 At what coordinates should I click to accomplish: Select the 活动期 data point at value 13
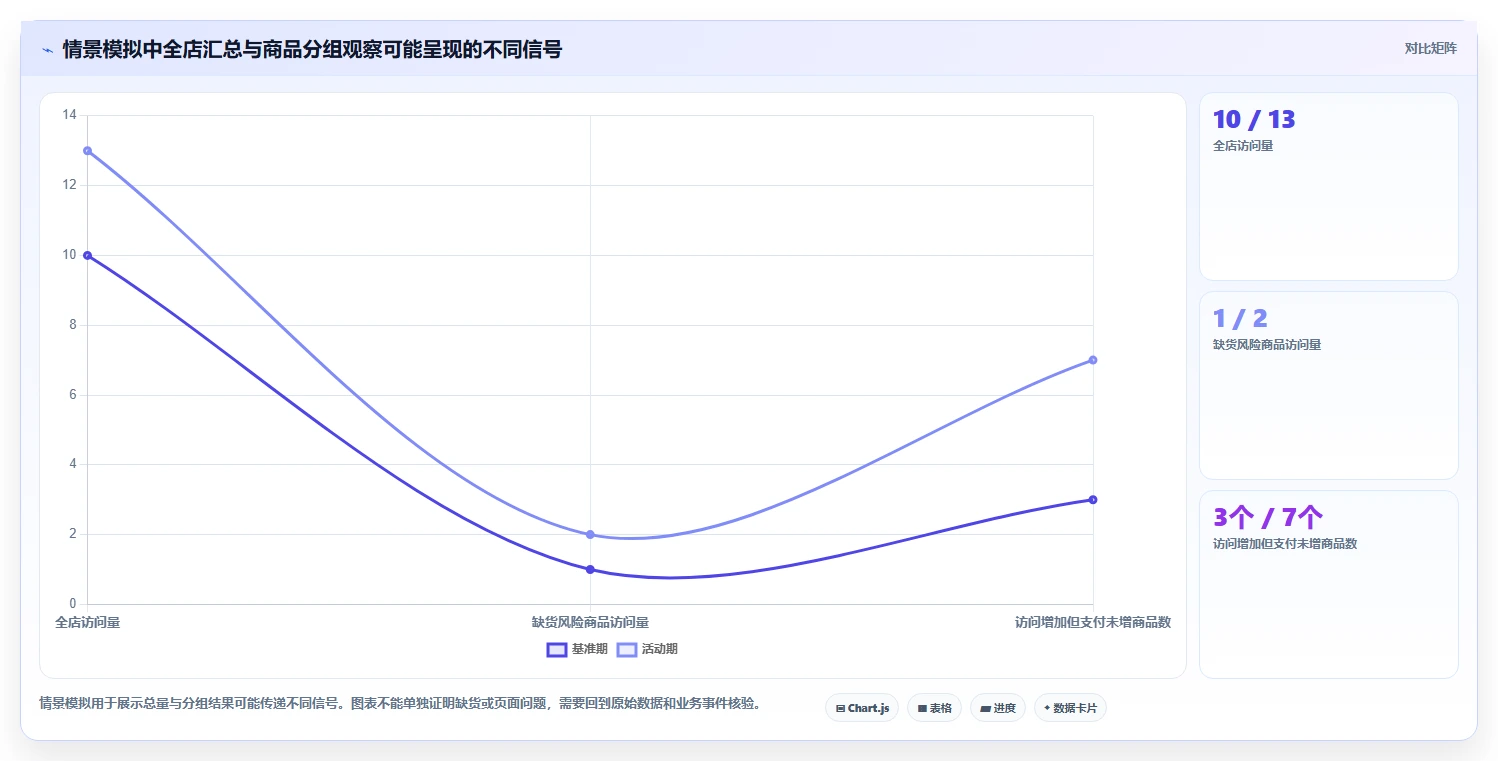coord(87,151)
